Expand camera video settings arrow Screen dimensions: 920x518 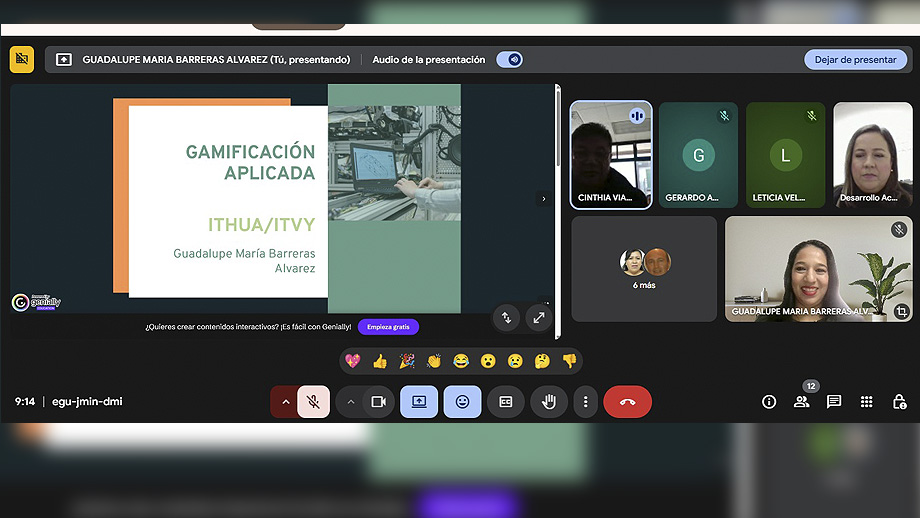[x=350, y=402]
